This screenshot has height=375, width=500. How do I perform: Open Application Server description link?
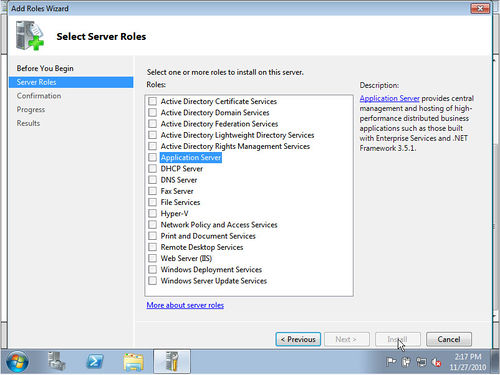coord(390,98)
